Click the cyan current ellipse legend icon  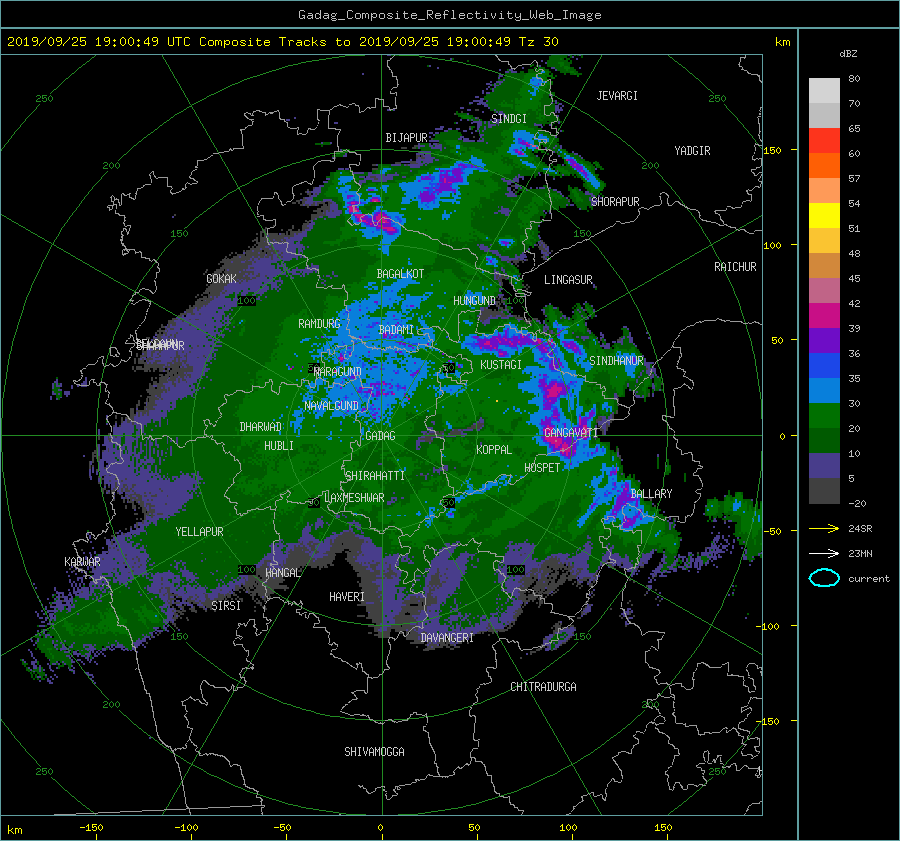click(x=824, y=578)
